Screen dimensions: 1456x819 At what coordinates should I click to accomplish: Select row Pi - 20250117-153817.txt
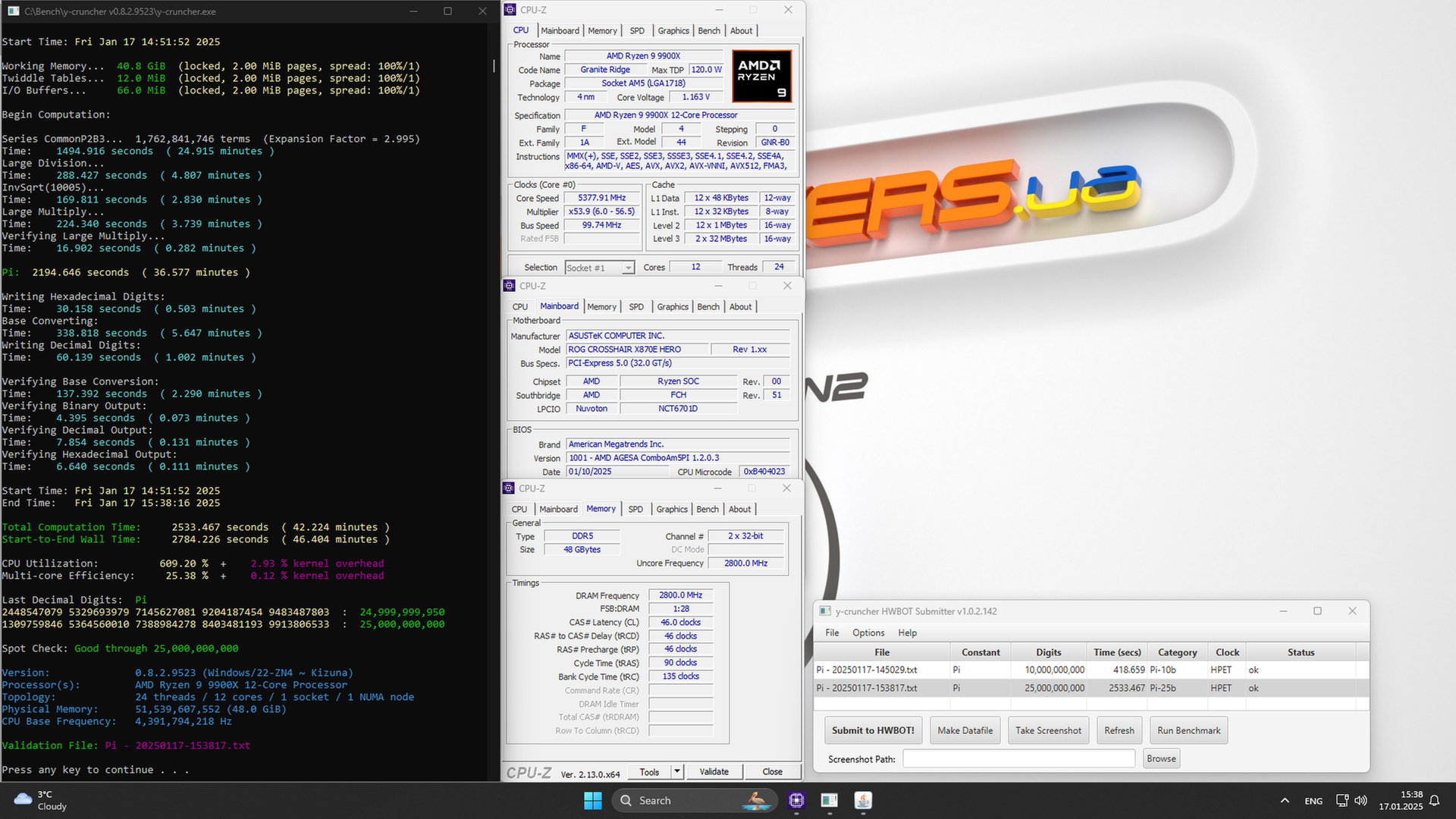point(1090,688)
